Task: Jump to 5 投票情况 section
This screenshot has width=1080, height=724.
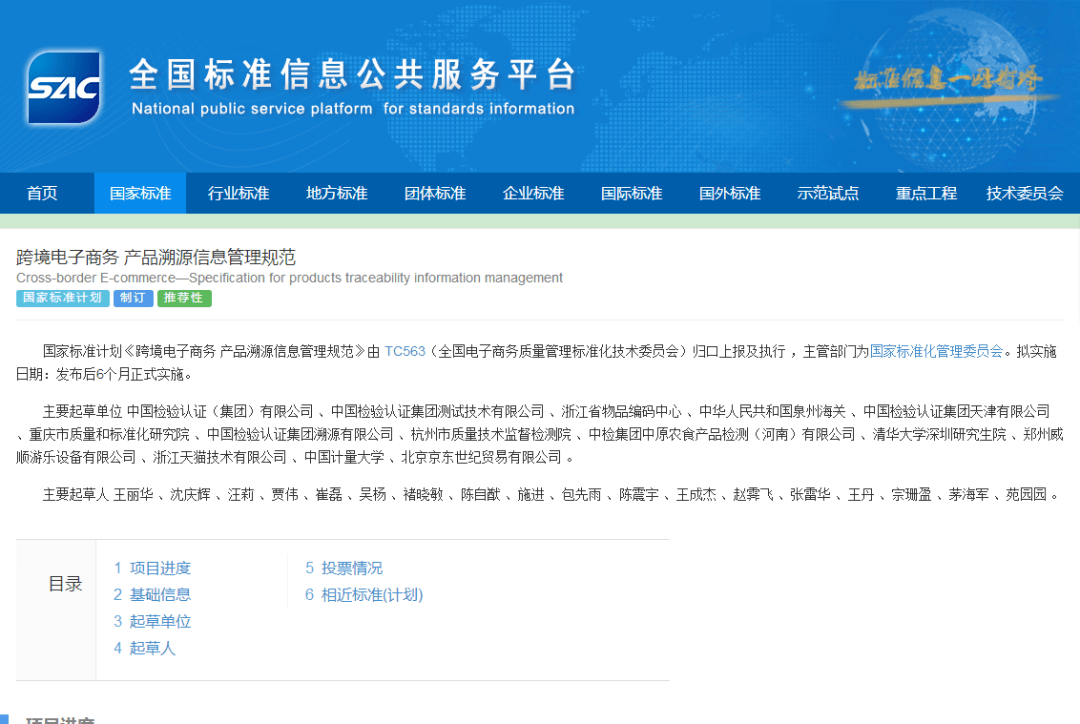Action: tap(344, 568)
